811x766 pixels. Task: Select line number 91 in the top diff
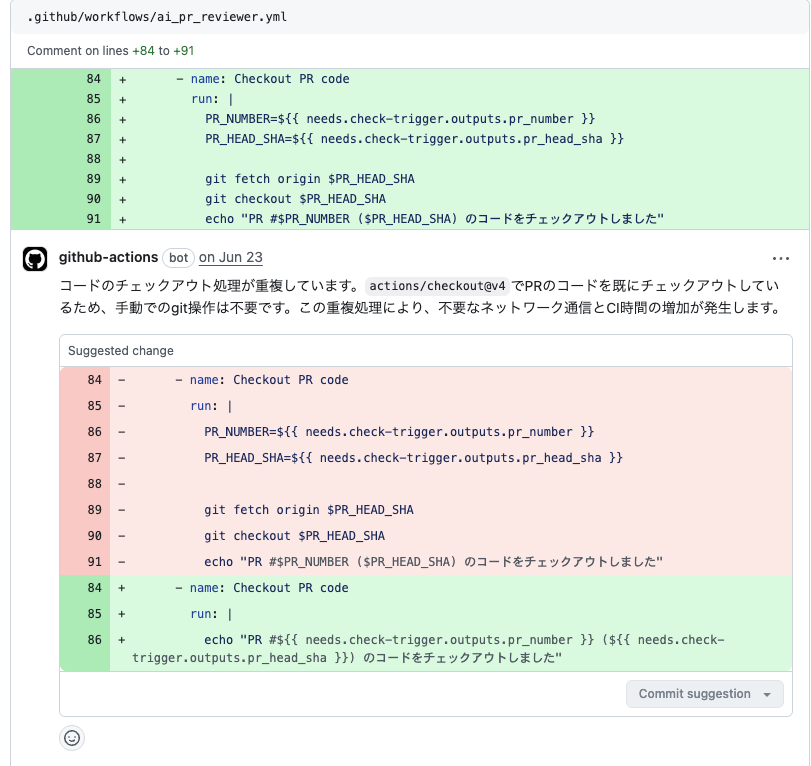pyautogui.click(x=94, y=219)
